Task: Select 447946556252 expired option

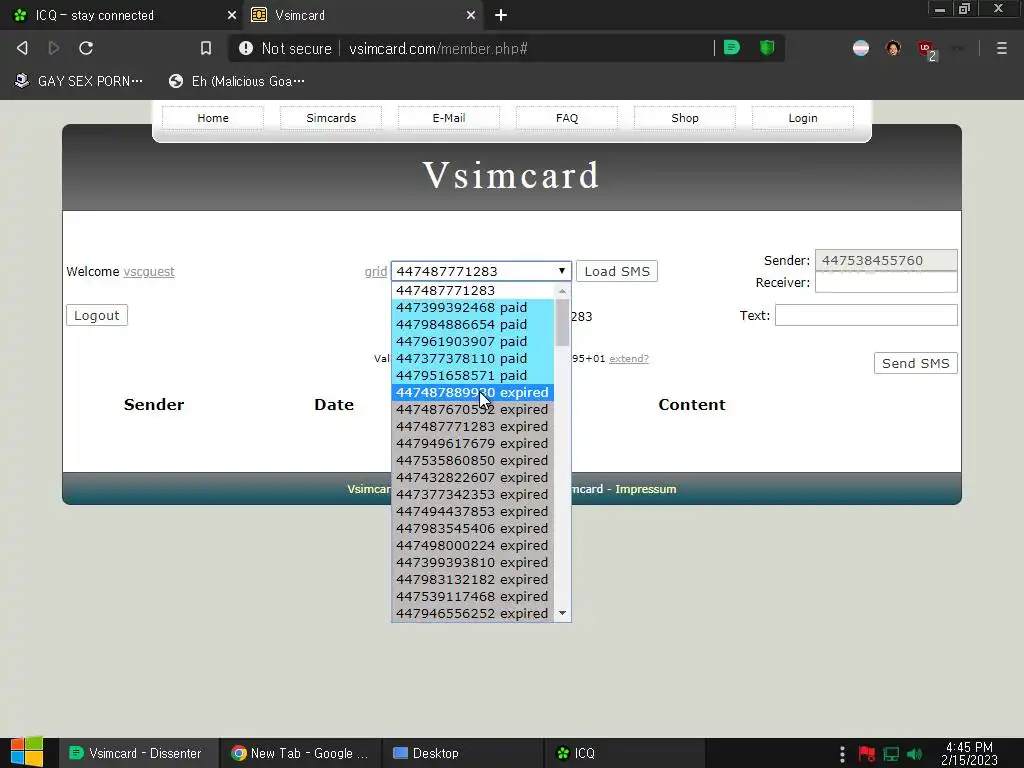Action: (473, 613)
